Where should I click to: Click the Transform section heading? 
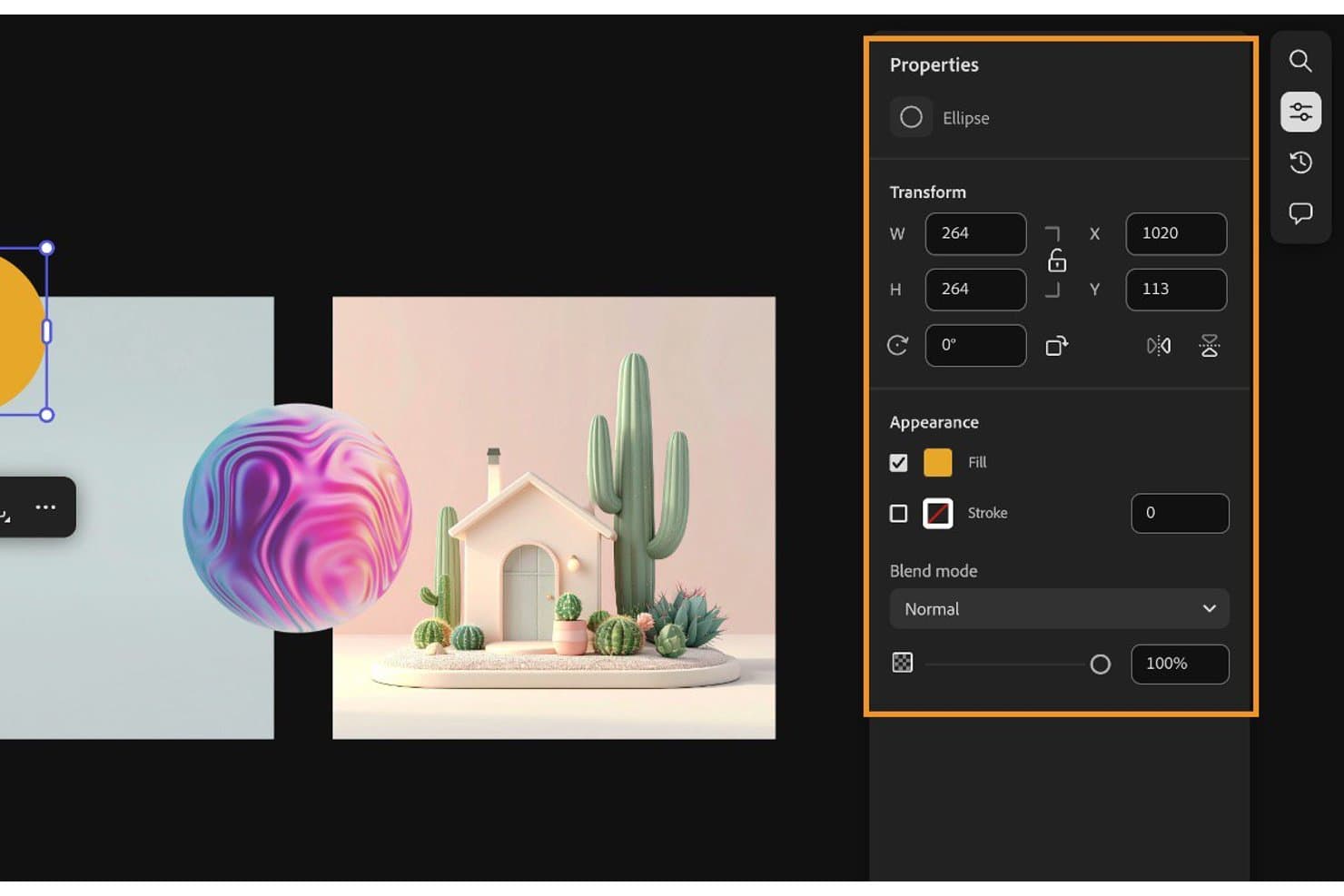(x=927, y=192)
